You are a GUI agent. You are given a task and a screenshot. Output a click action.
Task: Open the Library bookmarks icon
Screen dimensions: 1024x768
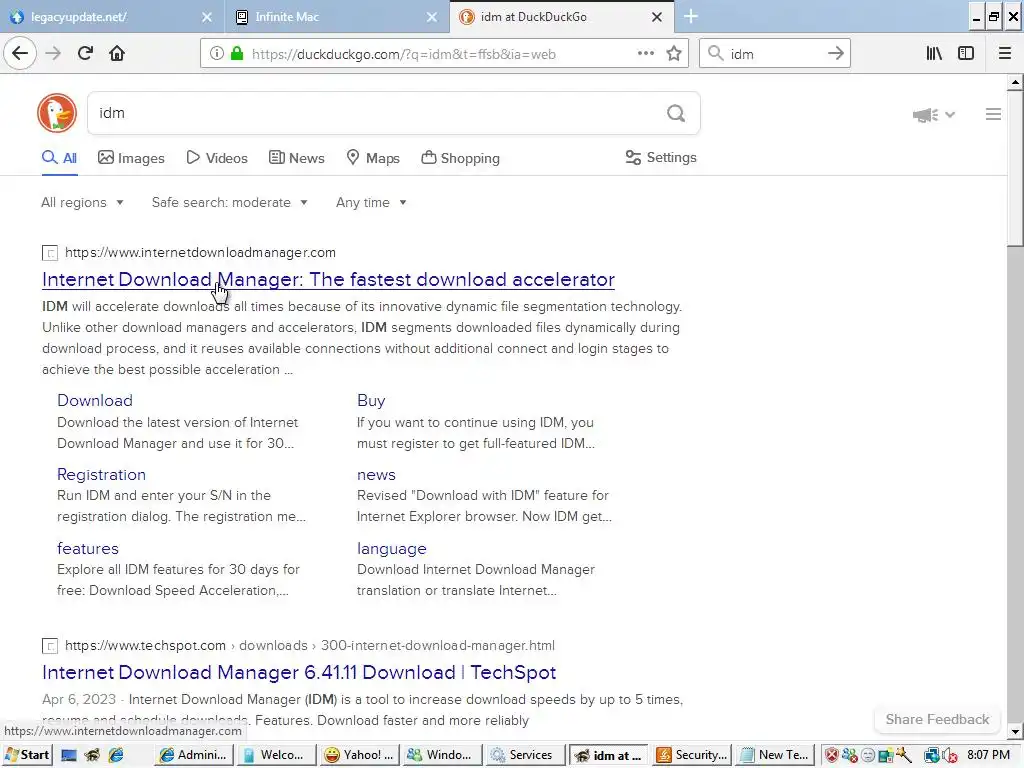(934, 54)
